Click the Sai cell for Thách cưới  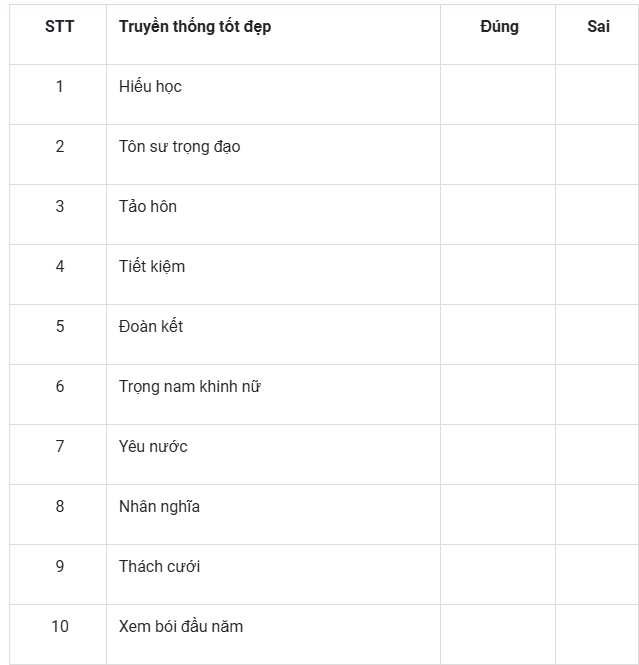[x=597, y=575]
